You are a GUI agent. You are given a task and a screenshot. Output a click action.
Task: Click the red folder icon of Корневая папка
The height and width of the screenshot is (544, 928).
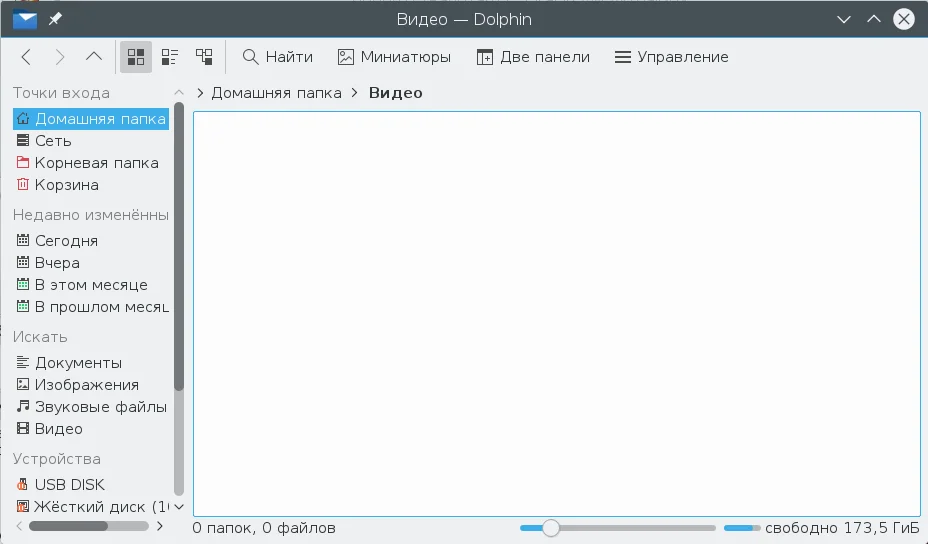pyautogui.click(x=22, y=162)
